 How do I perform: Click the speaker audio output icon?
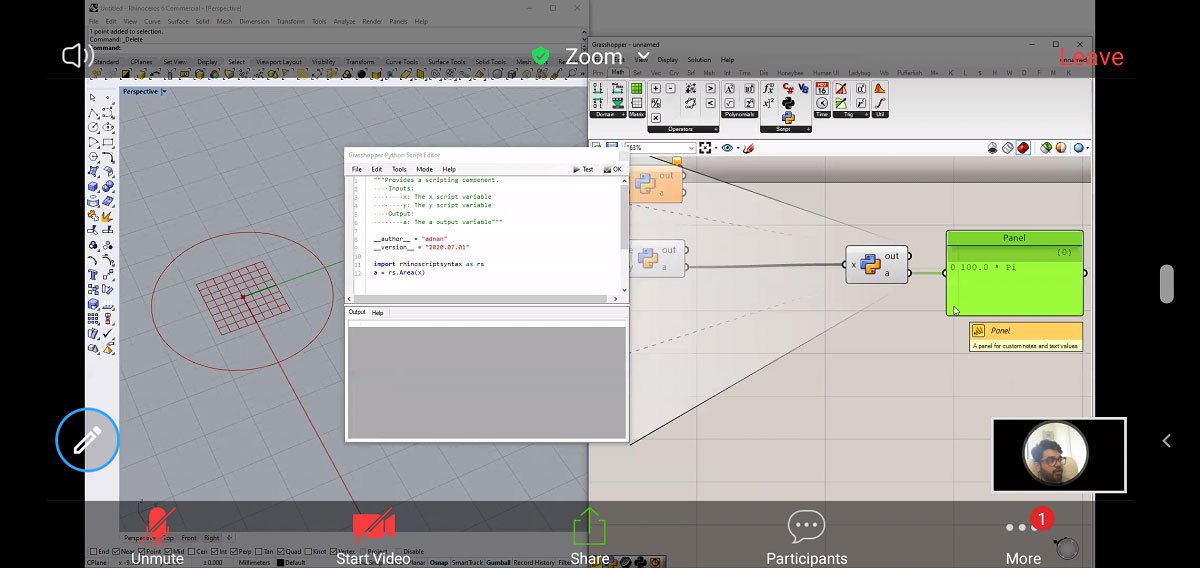click(x=78, y=56)
